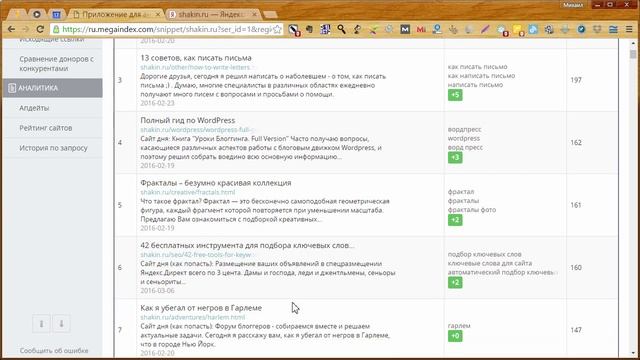
Task: Open the shakin.ru/other/how-to-write-letters URL
Action: point(197,67)
